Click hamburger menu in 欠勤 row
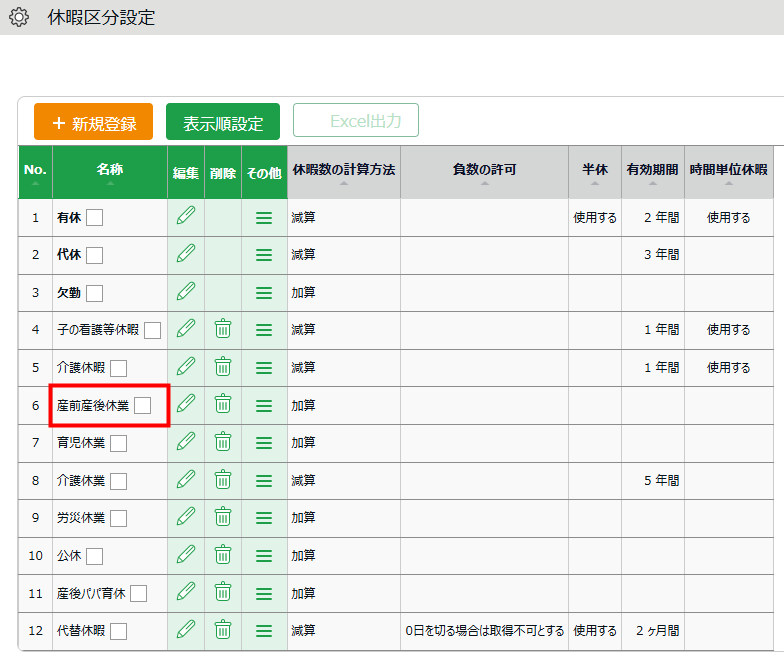 point(264,293)
